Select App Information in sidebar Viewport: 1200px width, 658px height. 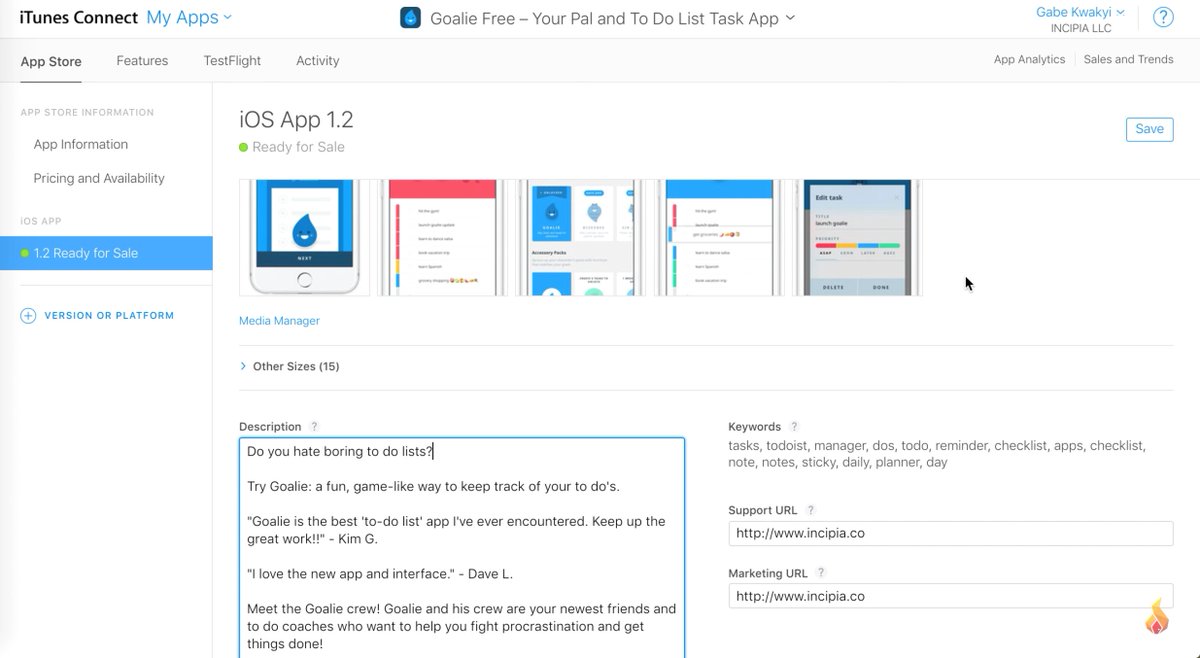click(x=81, y=144)
